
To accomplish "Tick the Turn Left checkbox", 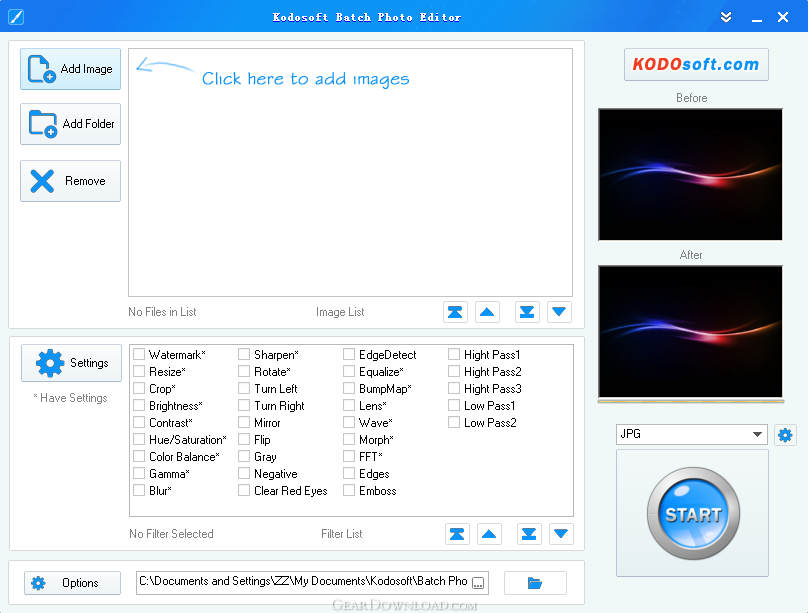I will point(244,388).
